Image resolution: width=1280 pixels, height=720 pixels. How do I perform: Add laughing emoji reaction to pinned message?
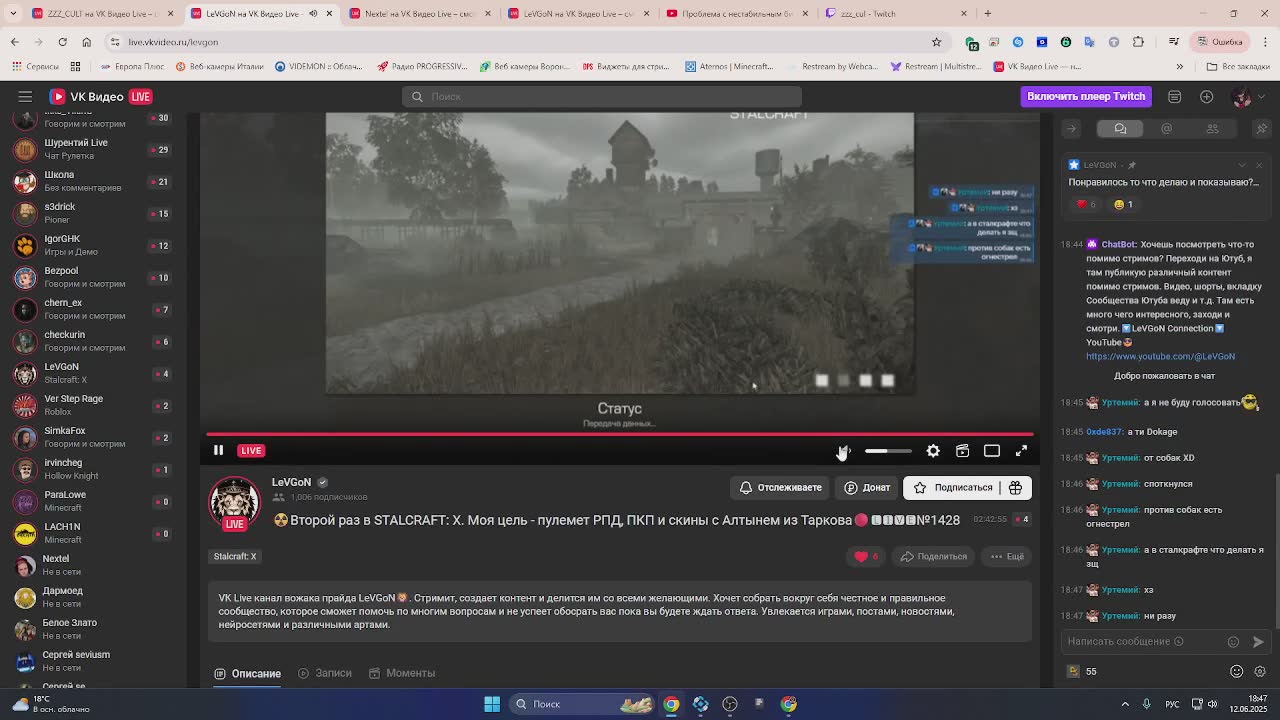[1124, 204]
